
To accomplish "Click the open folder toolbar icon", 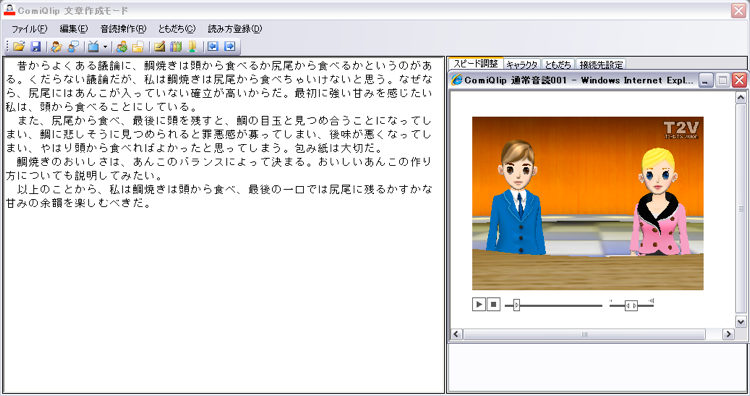I will click(19, 46).
